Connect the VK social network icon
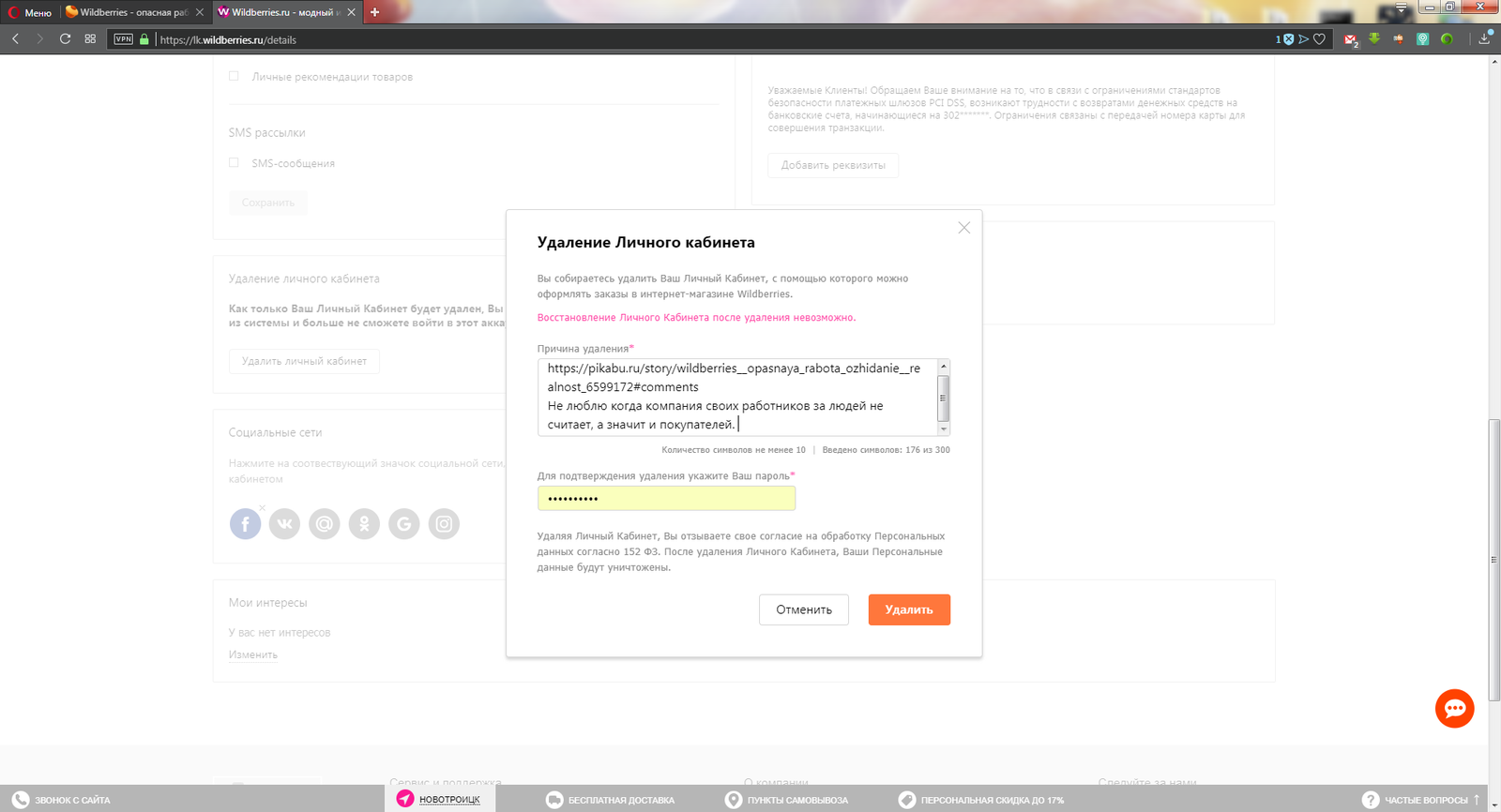The image size is (1501, 812). coord(284,524)
